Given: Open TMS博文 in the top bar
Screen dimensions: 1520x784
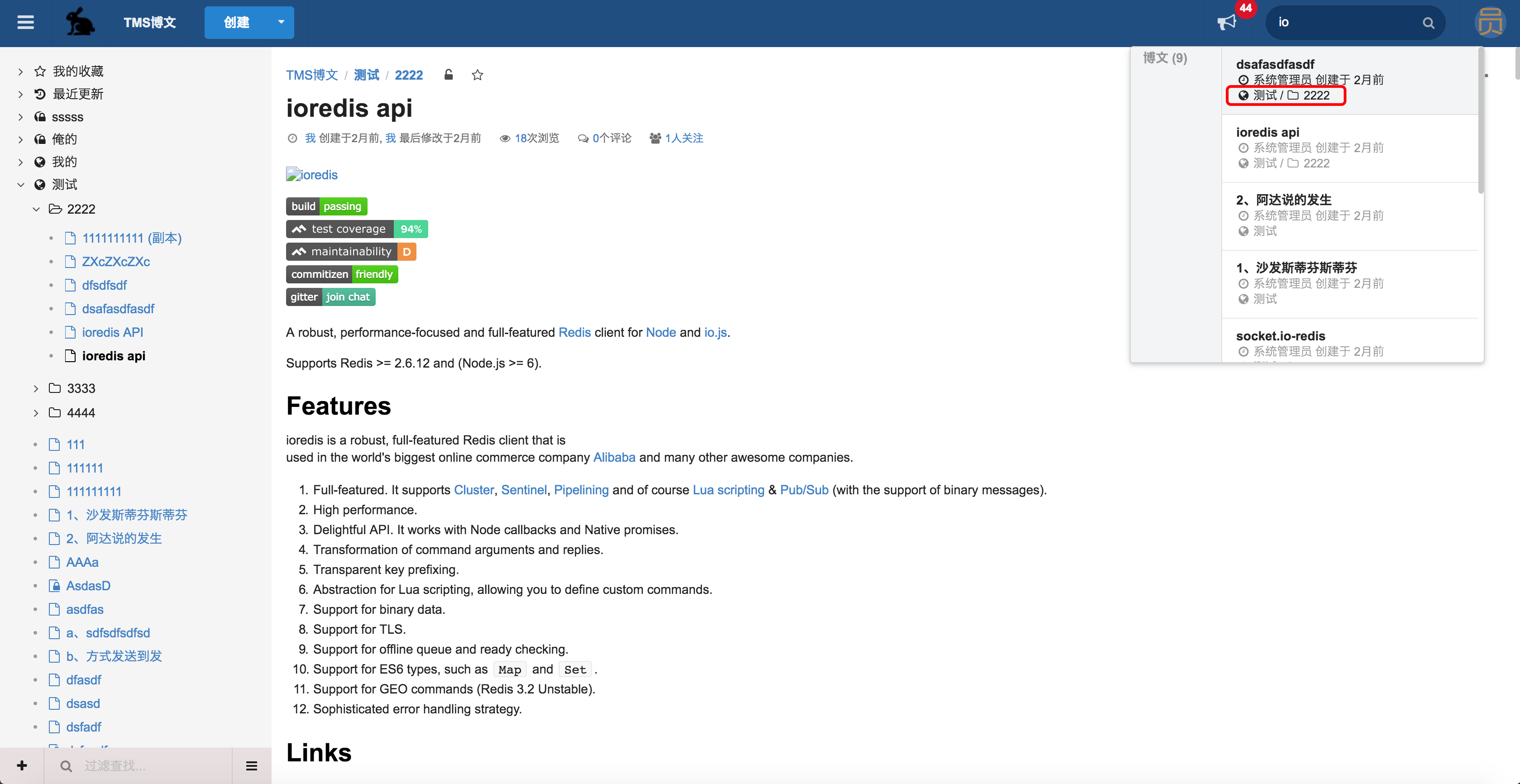Looking at the screenshot, I should pyautogui.click(x=149, y=23).
